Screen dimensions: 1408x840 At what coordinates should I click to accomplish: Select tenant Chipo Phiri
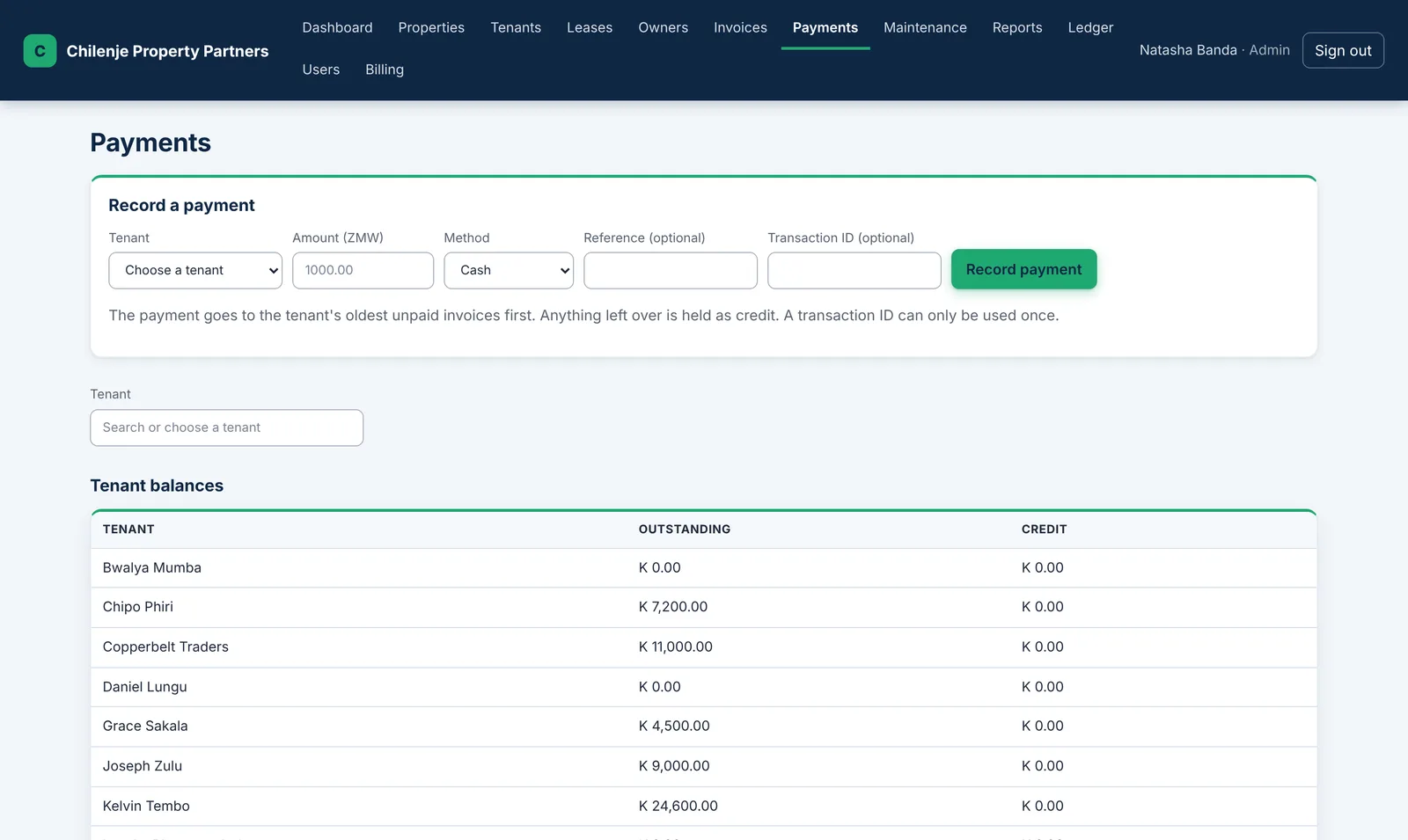[x=138, y=606]
